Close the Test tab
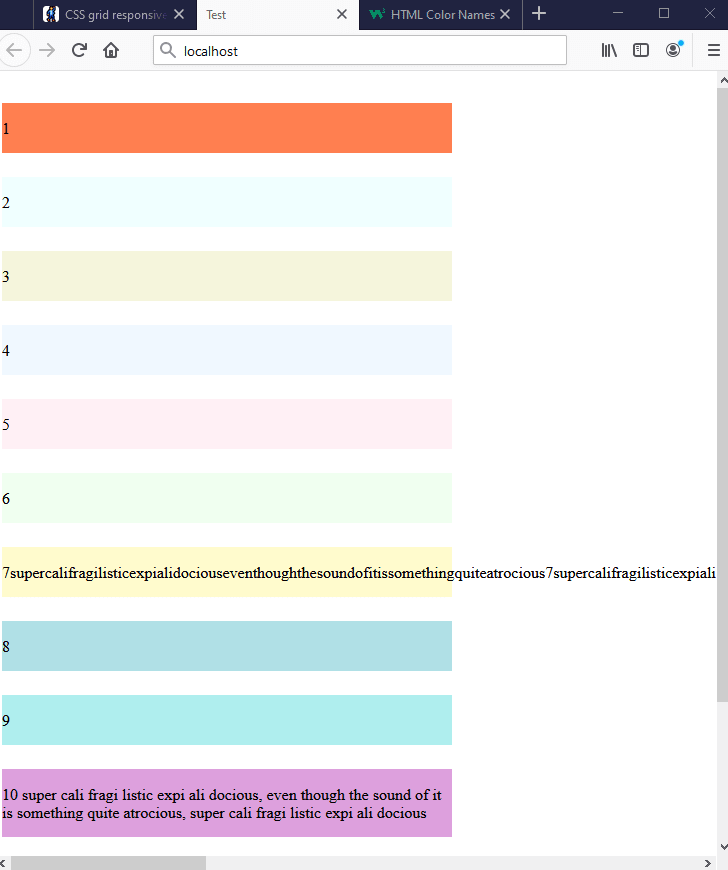 pyautogui.click(x=342, y=14)
